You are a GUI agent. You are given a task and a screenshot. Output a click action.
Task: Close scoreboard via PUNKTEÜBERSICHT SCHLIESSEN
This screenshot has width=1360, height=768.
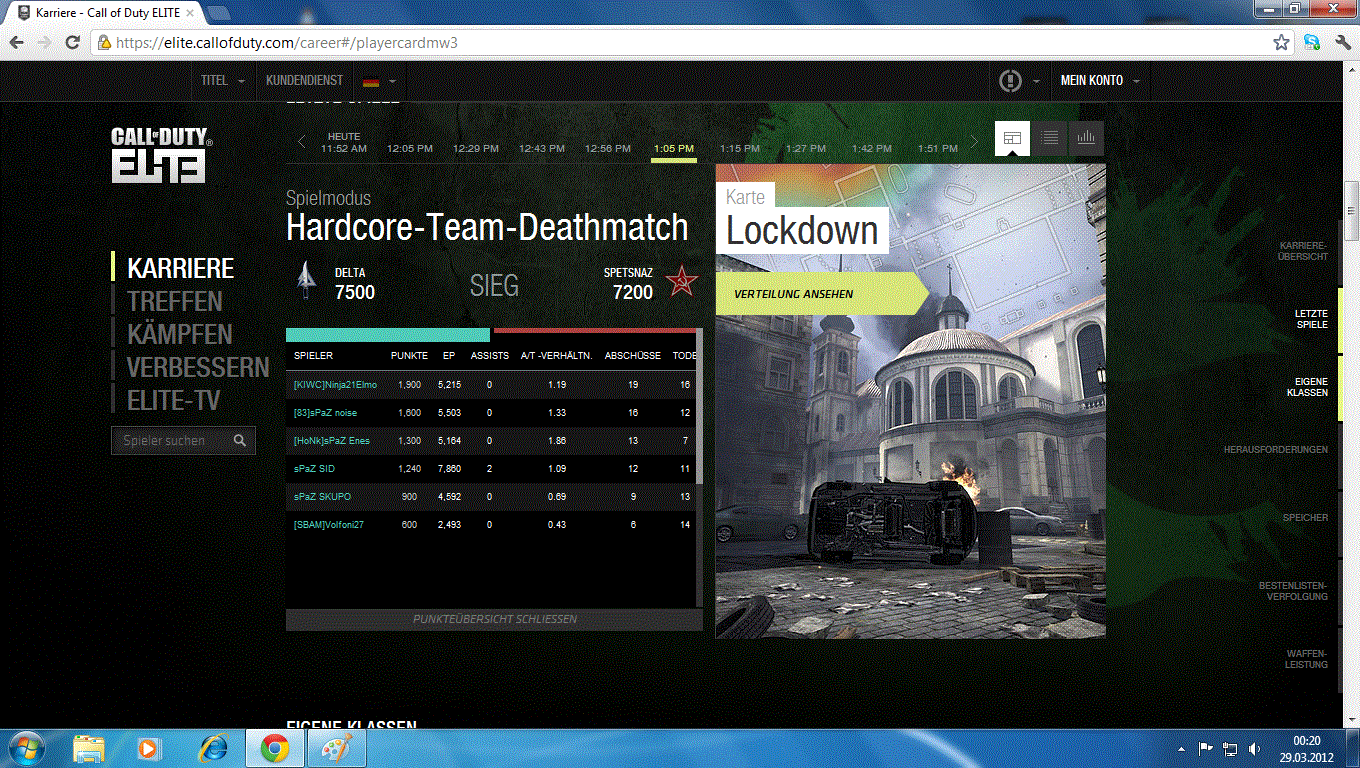click(494, 620)
